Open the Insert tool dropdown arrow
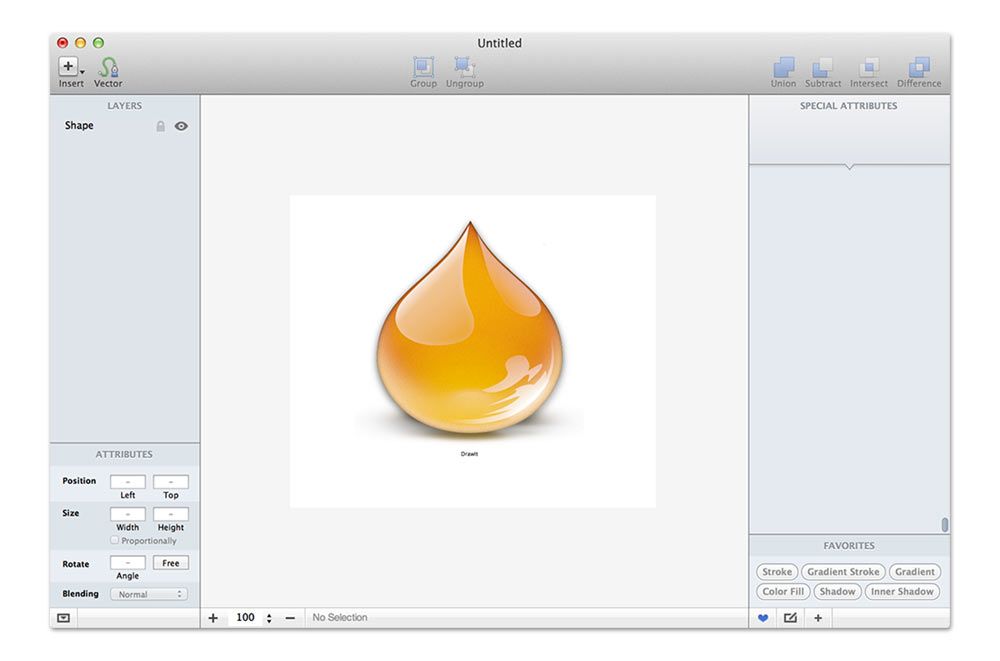The width and height of the screenshot is (1000, 661). click(x=82, y=72)
